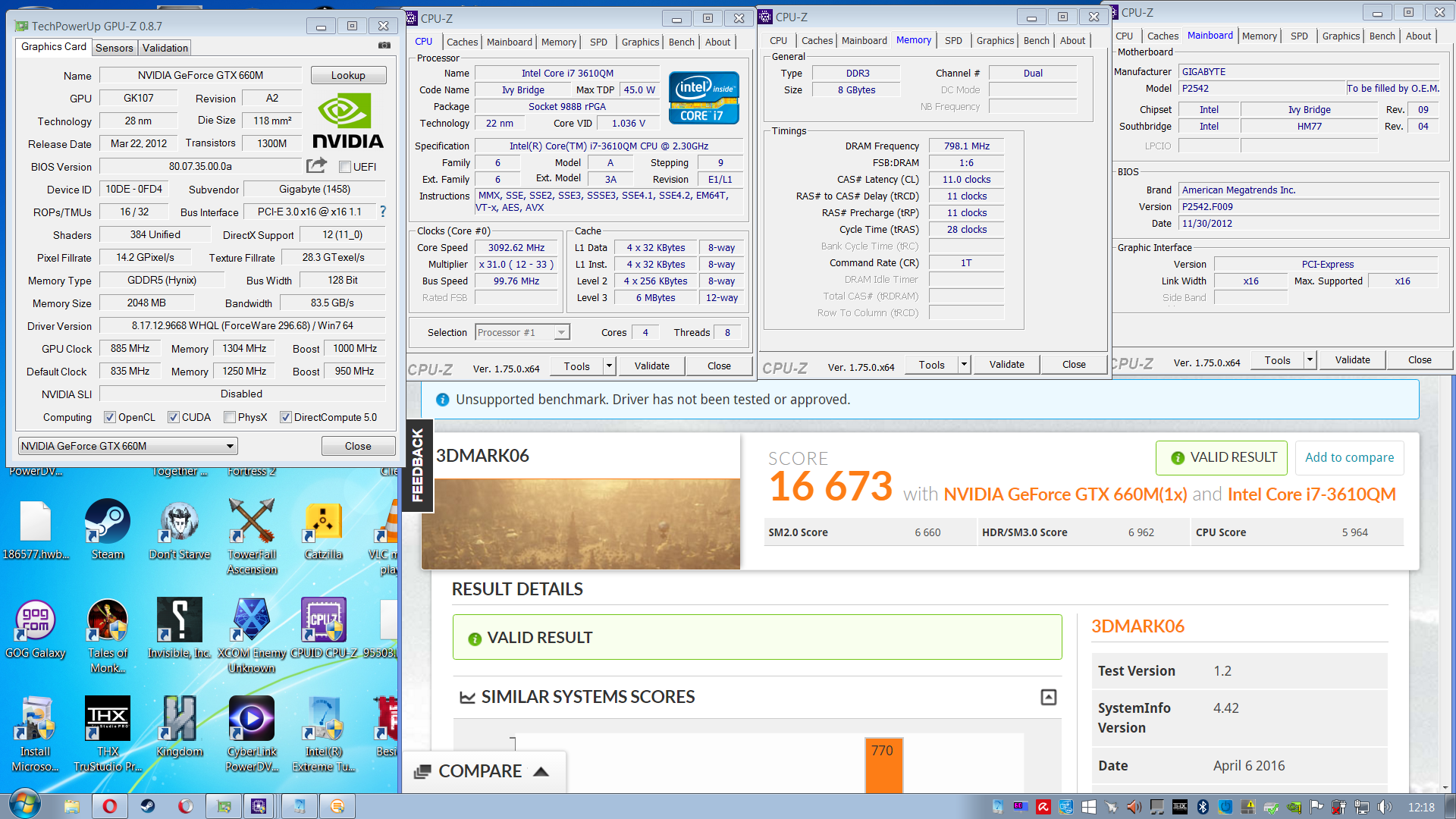
Task: Open SPD tab in the middle CPU-Z window
Action: tap(953, 40)
